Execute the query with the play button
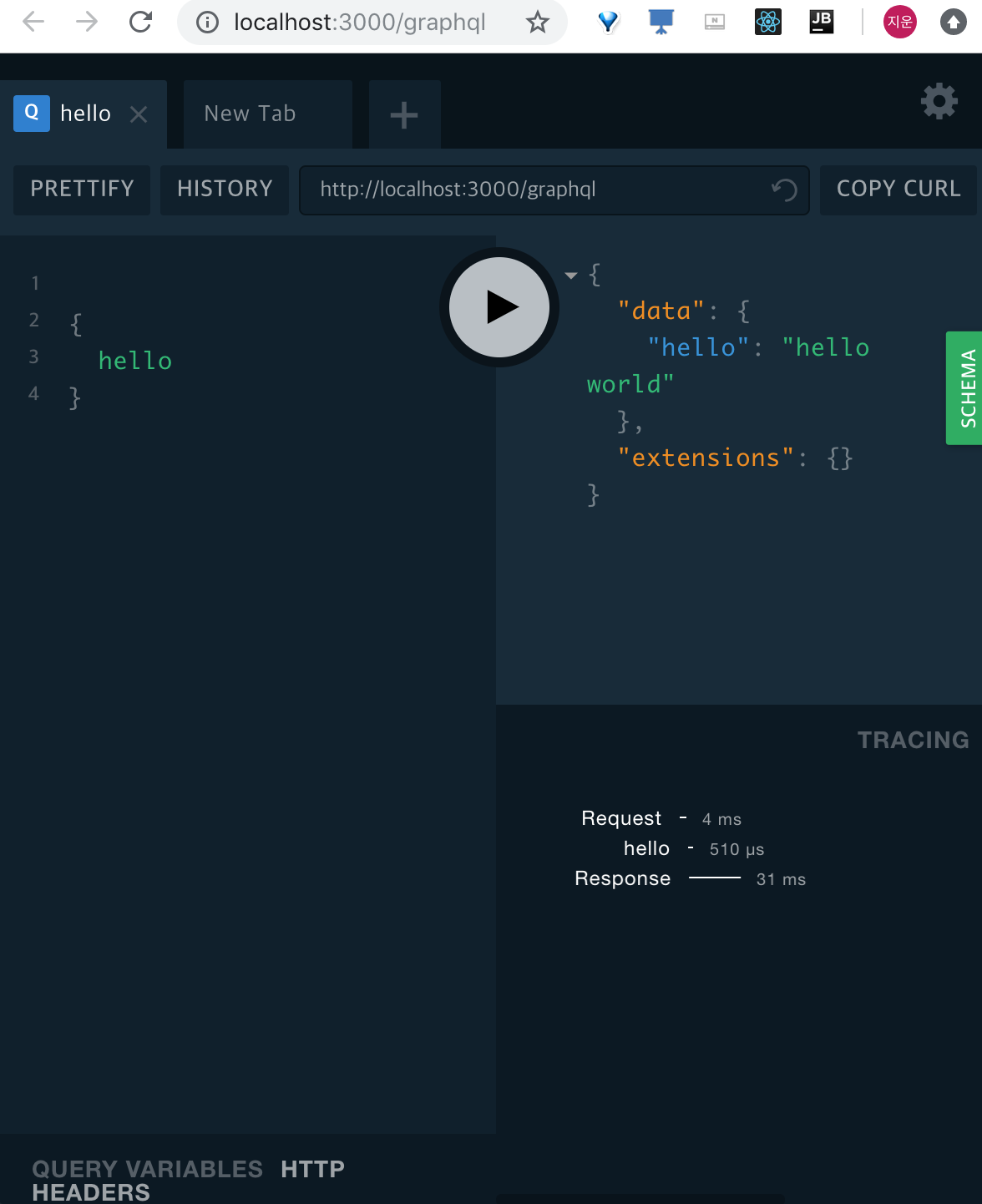 [499, 307]
